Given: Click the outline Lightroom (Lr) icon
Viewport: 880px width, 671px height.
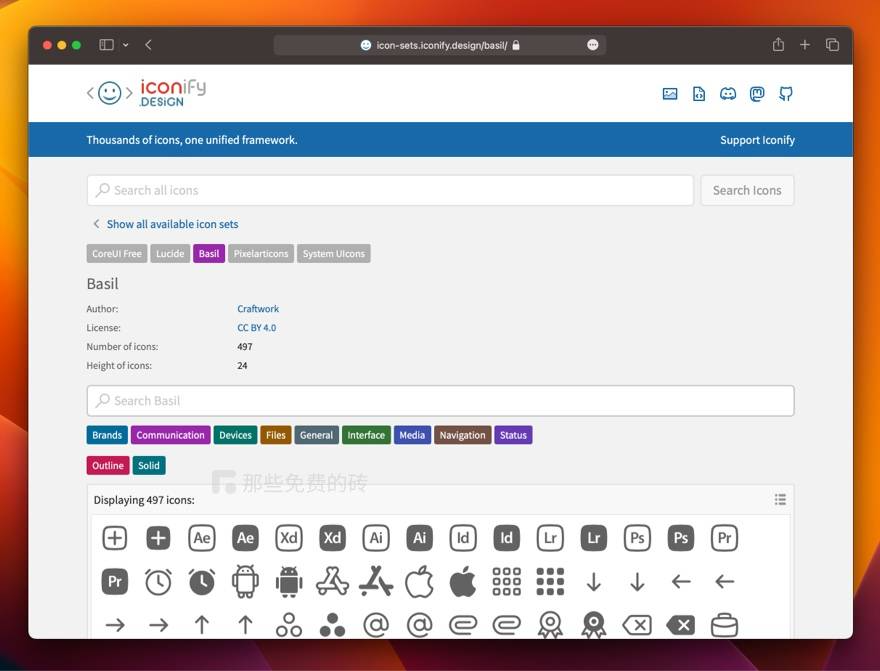Looking at the screenshot, I should [x=550, y=538].
